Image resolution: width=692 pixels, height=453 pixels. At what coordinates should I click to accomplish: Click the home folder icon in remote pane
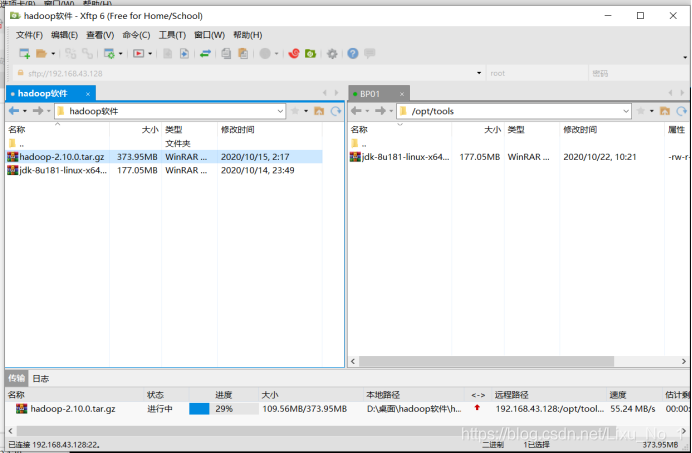[665, 111]
